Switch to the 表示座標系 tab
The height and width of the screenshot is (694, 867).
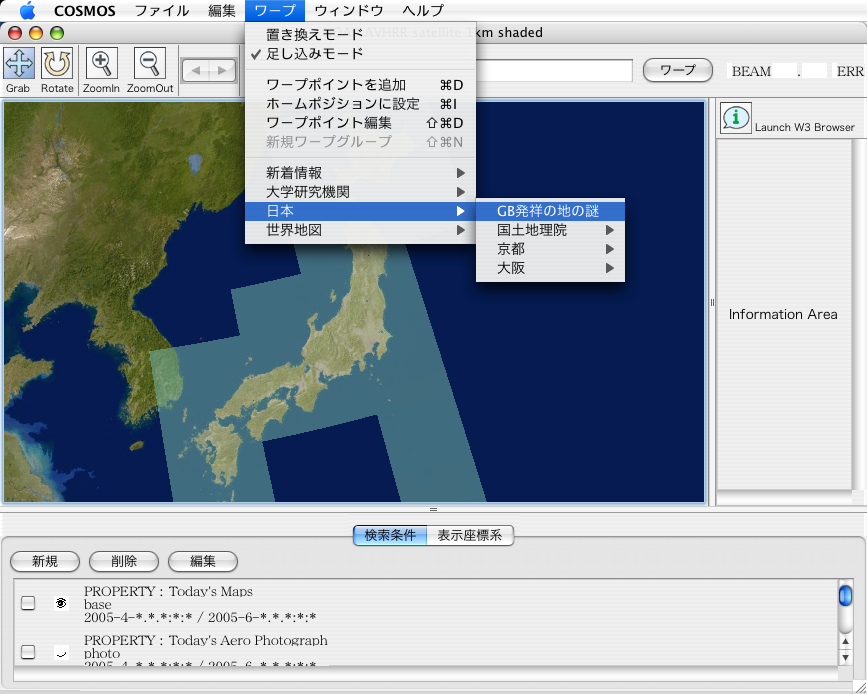point(470,535)
